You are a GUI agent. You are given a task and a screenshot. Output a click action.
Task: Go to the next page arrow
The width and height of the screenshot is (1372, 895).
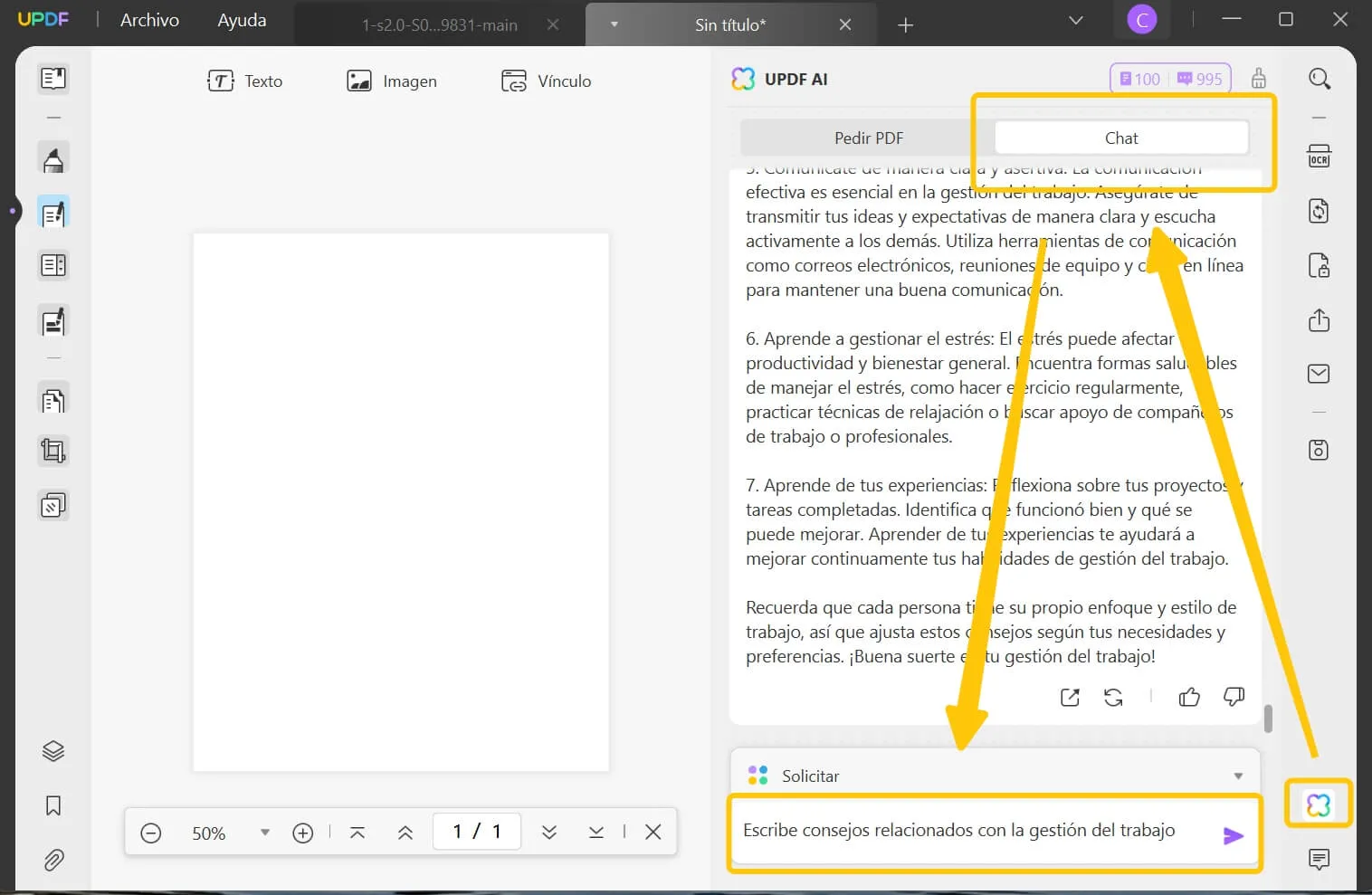click(x=549, y=833)
